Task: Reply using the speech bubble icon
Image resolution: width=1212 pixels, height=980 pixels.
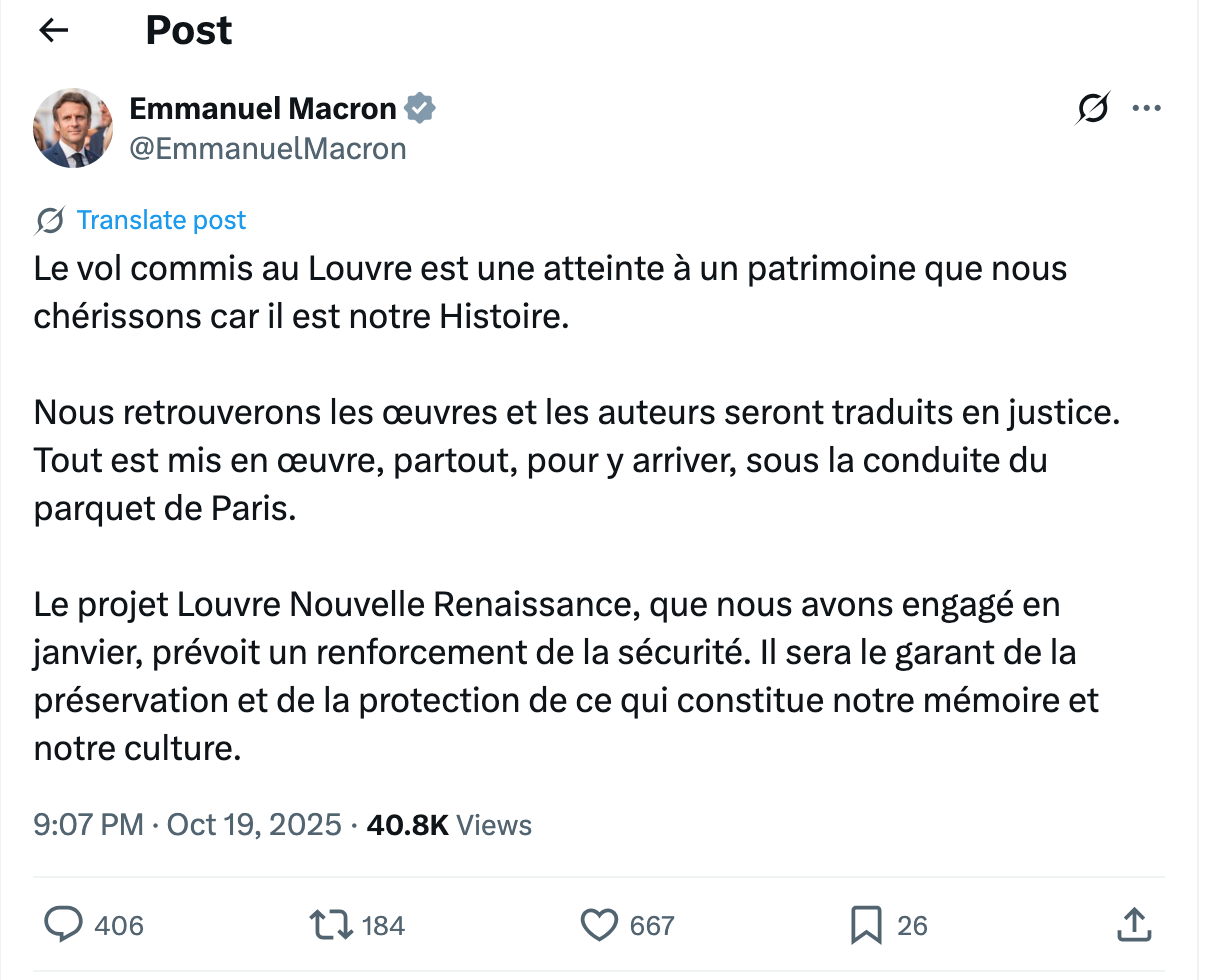Action: pyautogui.click(x=64, y=925)
